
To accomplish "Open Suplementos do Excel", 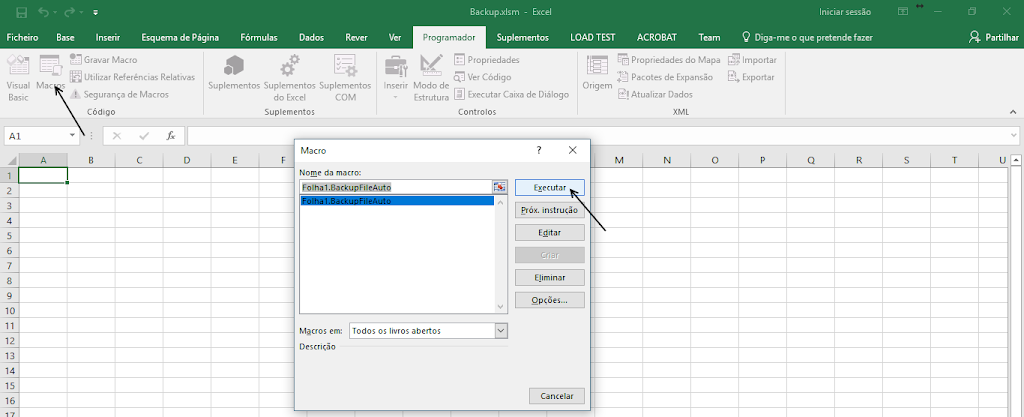I will [x=290, y=78].
